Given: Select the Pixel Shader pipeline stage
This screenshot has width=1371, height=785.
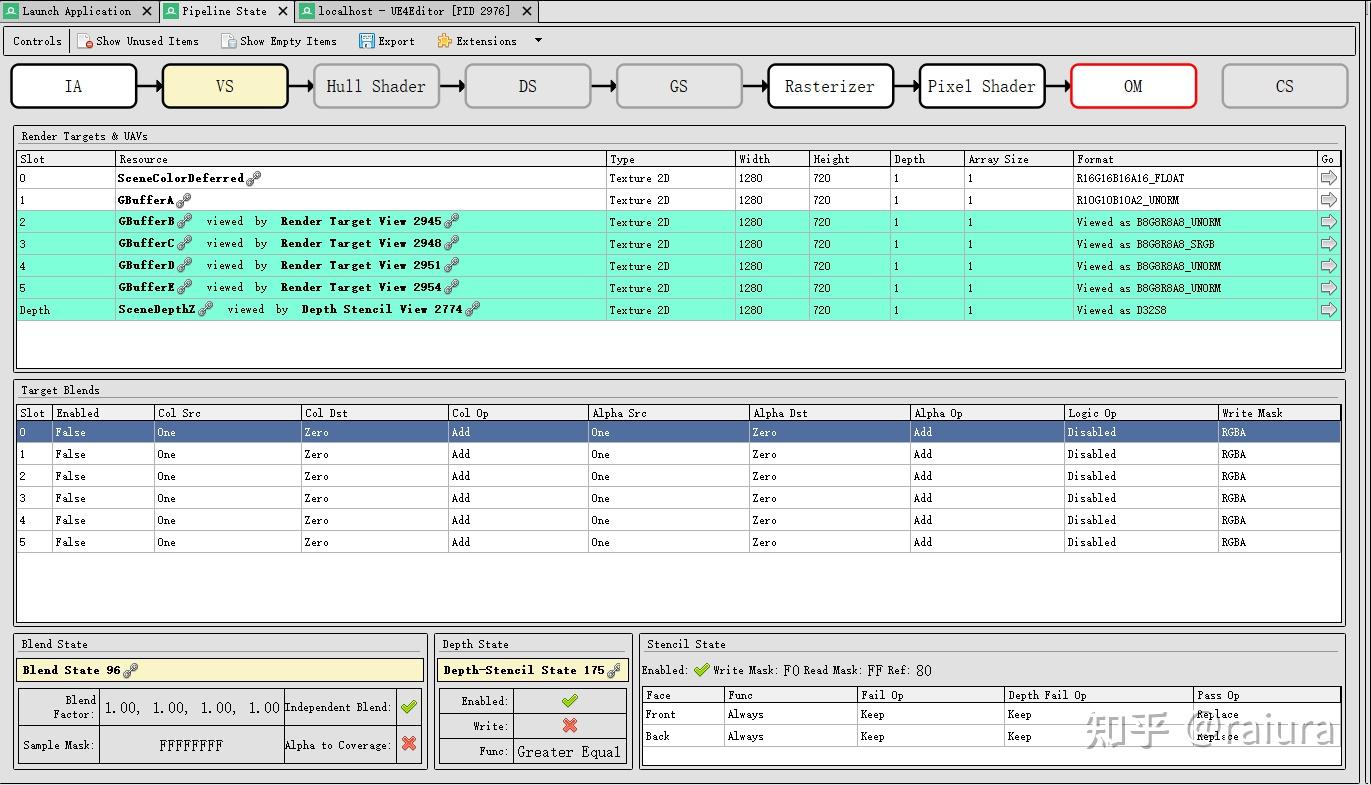Looking at the screenshot, I should (x=981, y=86).
